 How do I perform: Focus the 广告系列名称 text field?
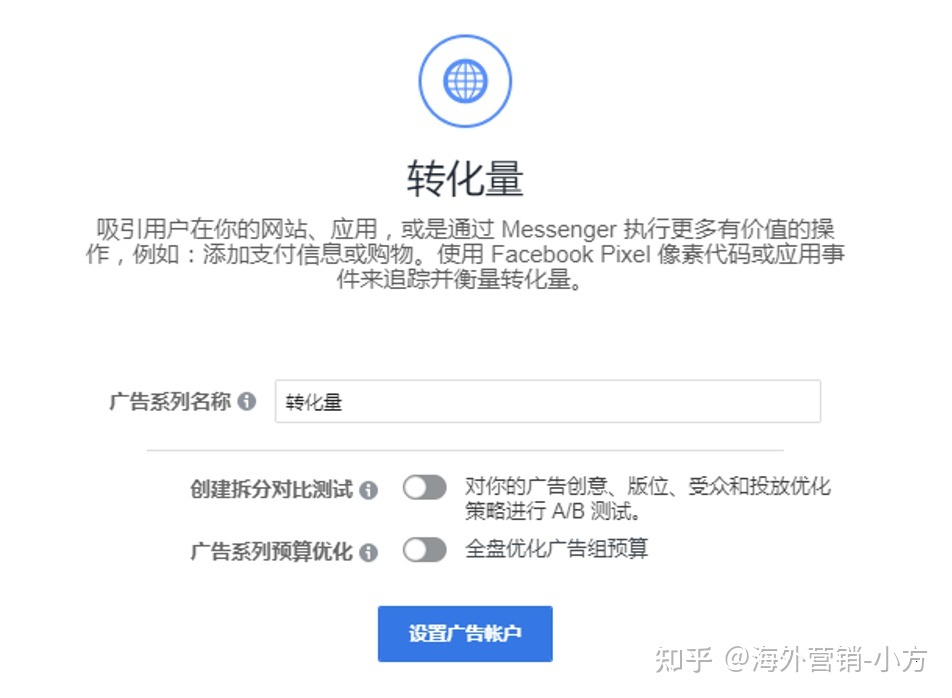pyautogui.click(x=548, y=401)
